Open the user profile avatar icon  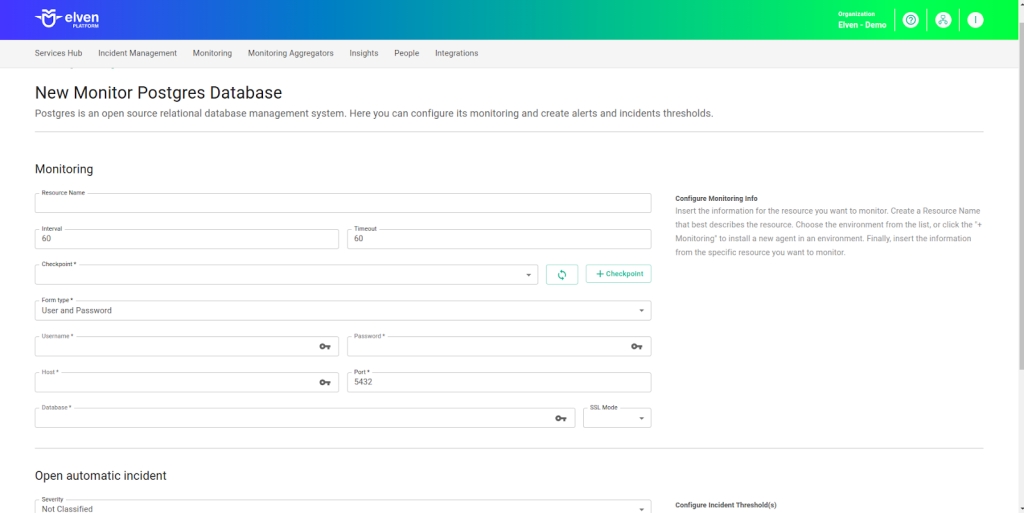(x=975, y=20)
